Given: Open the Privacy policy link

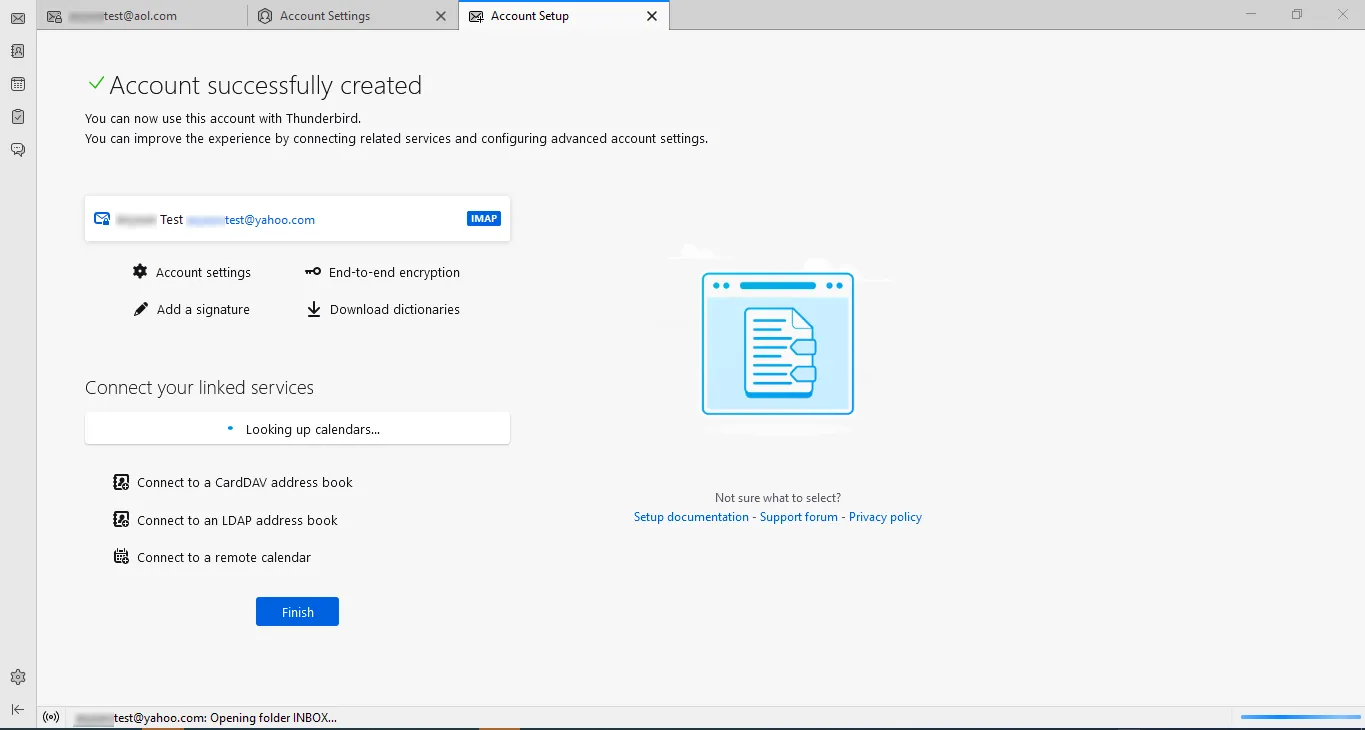Looking at the screenshot, I should (x=885, y=517).
